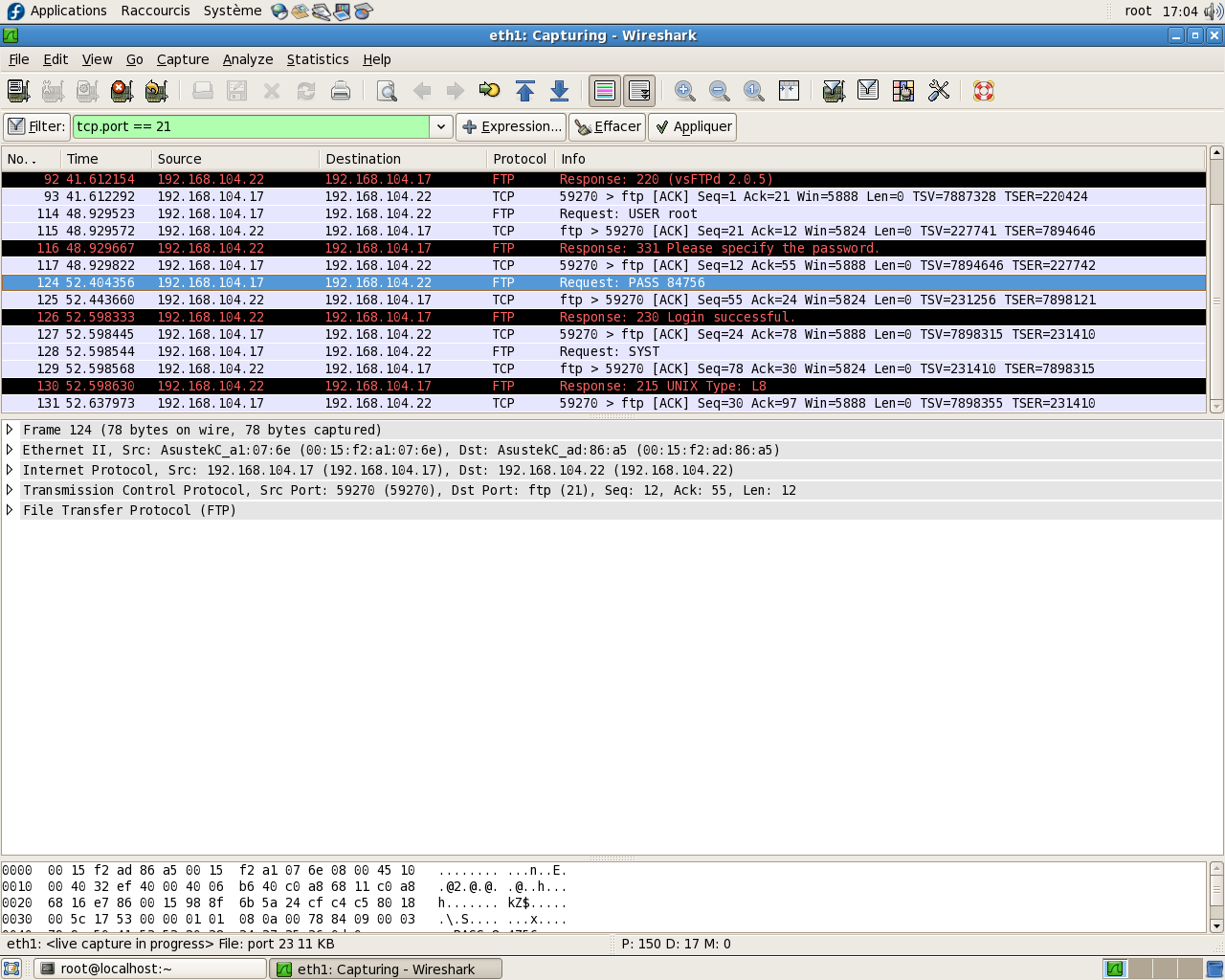1225x980 pixels.
Task: Open the Statistics menu
Action: [x=318, y=59]
